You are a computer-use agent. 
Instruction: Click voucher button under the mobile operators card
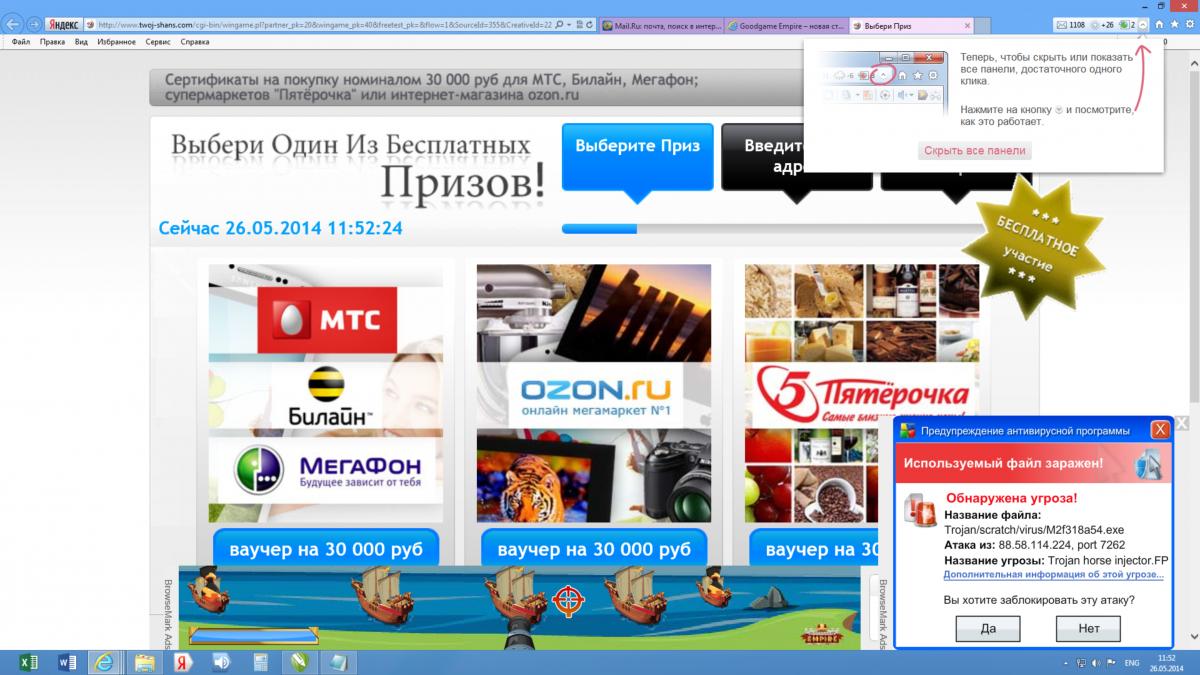[326, 549]
